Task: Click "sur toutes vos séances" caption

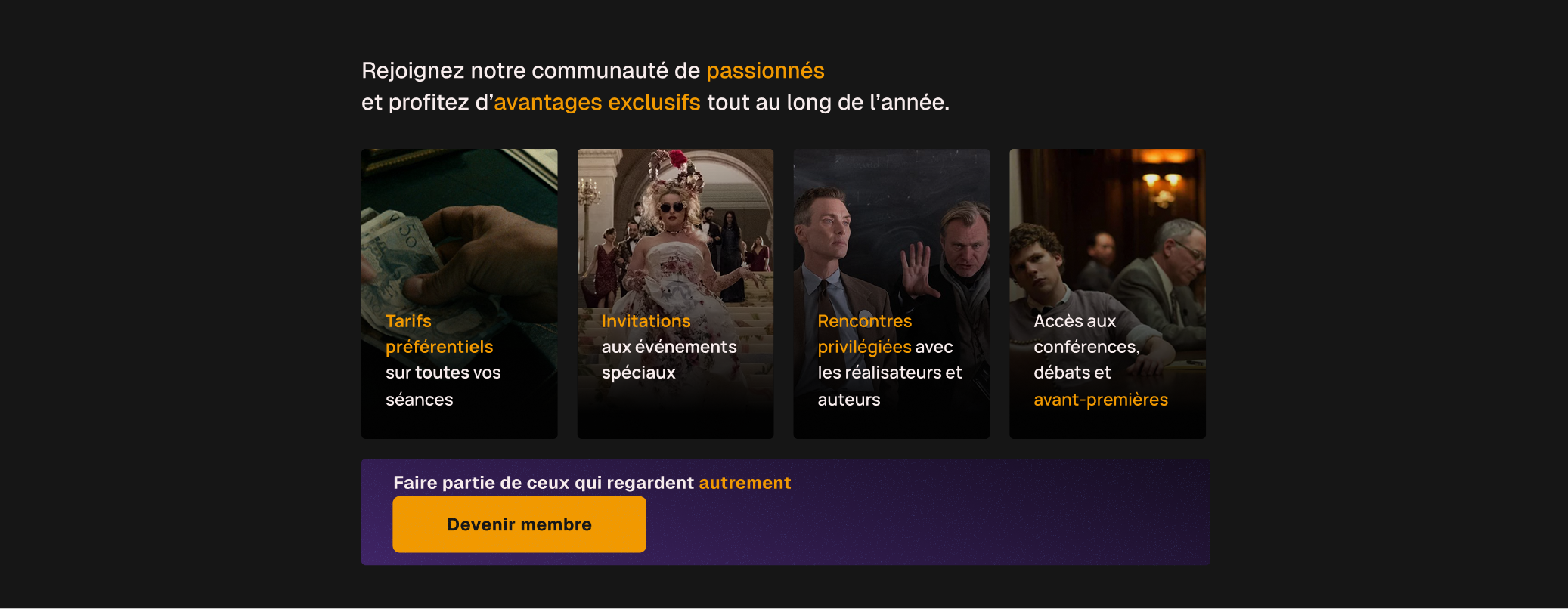Action: click(x=443, y=386)
